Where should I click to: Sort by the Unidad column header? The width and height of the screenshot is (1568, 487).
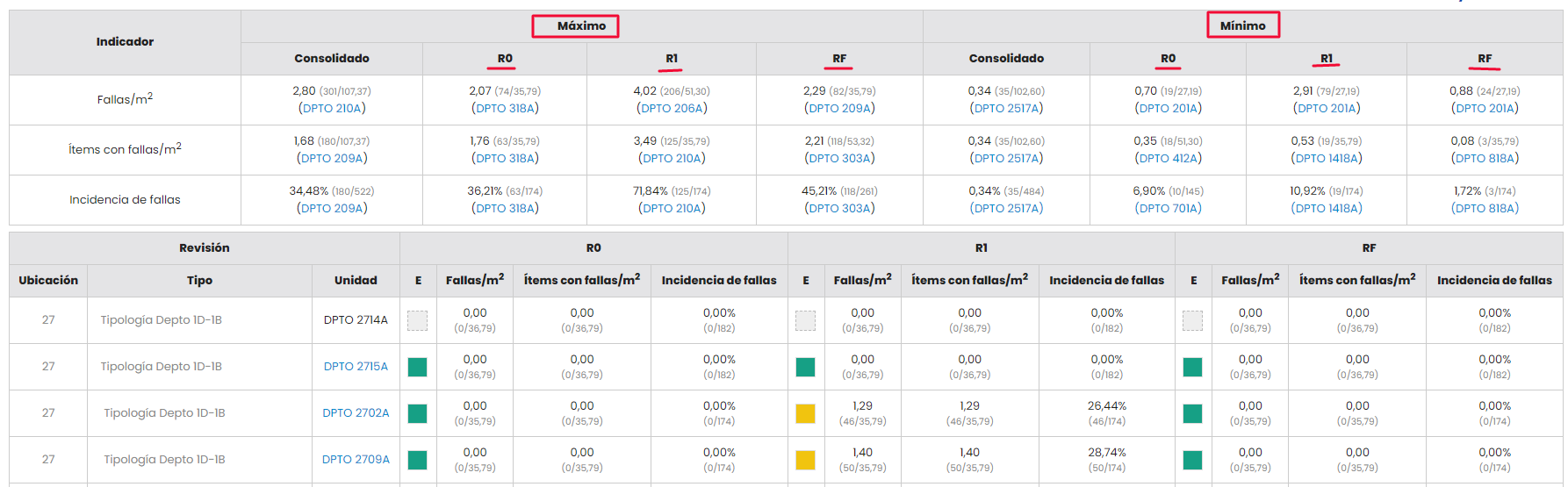pyautogui.click(x=356, y=281)
